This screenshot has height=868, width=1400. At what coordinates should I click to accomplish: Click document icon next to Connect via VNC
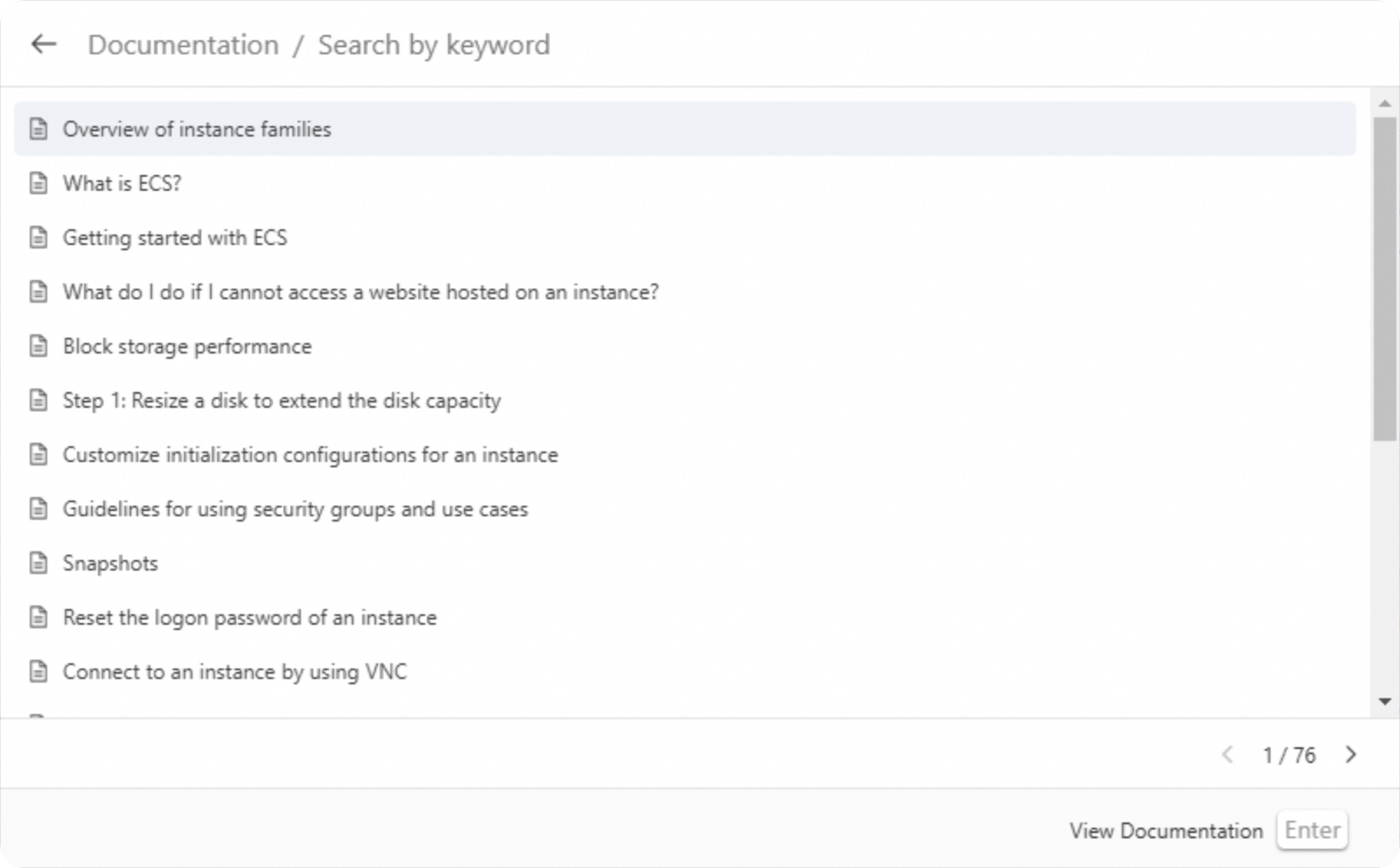click(38, 672)
